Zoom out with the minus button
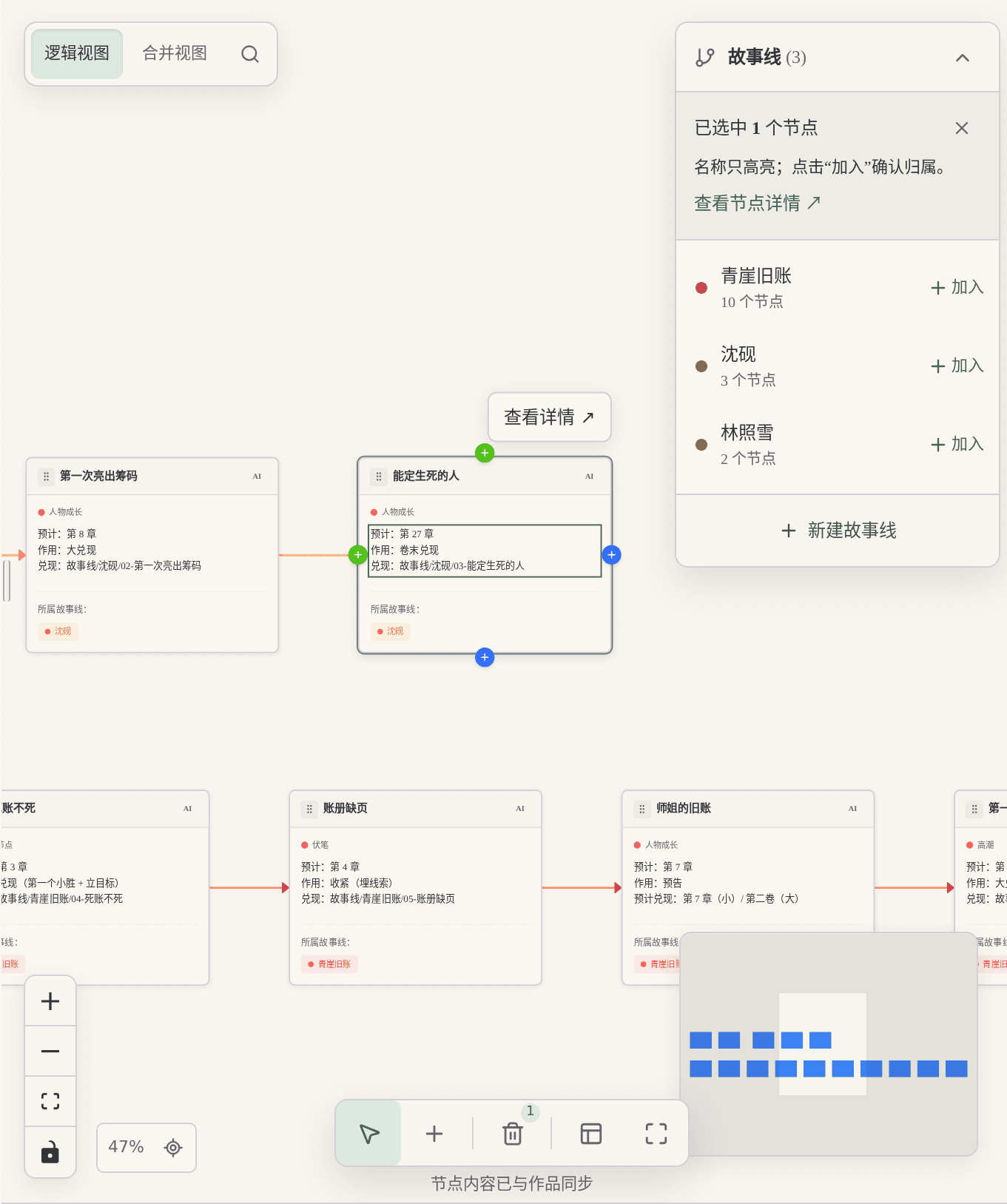Image resolution: width=1007 pixels, height=1204 pixels. 50,1052
